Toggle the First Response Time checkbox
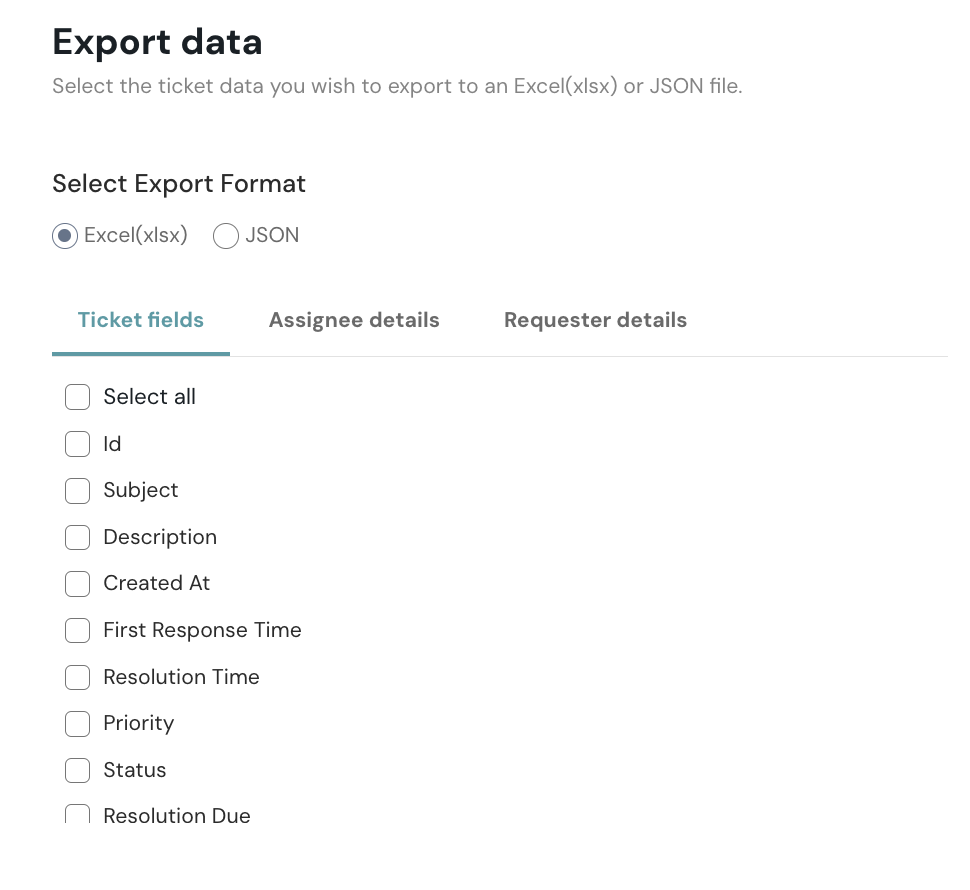This screenshot has height=890, width=970. point(78,631)
